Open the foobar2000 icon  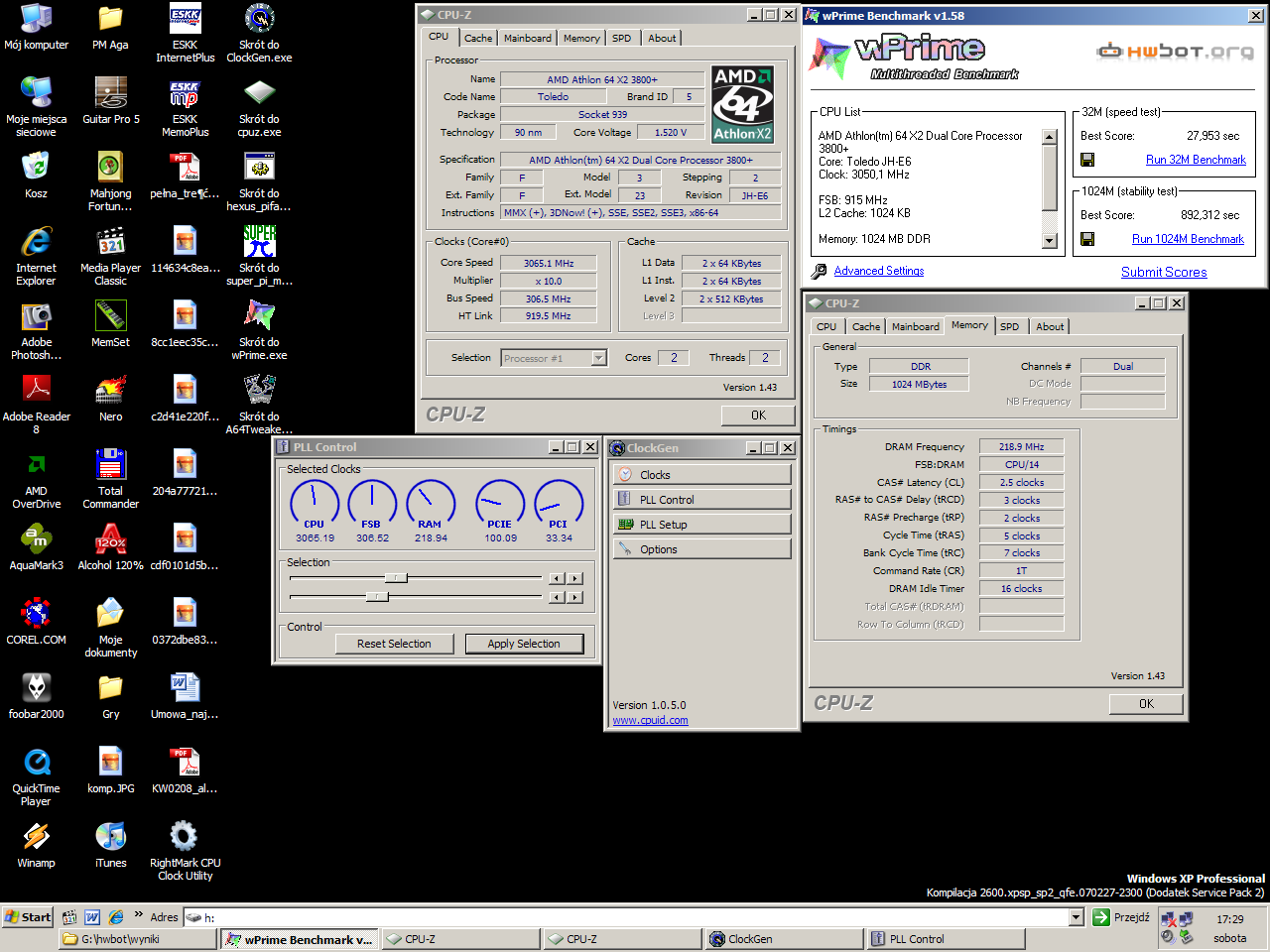(x=36, y=696)
